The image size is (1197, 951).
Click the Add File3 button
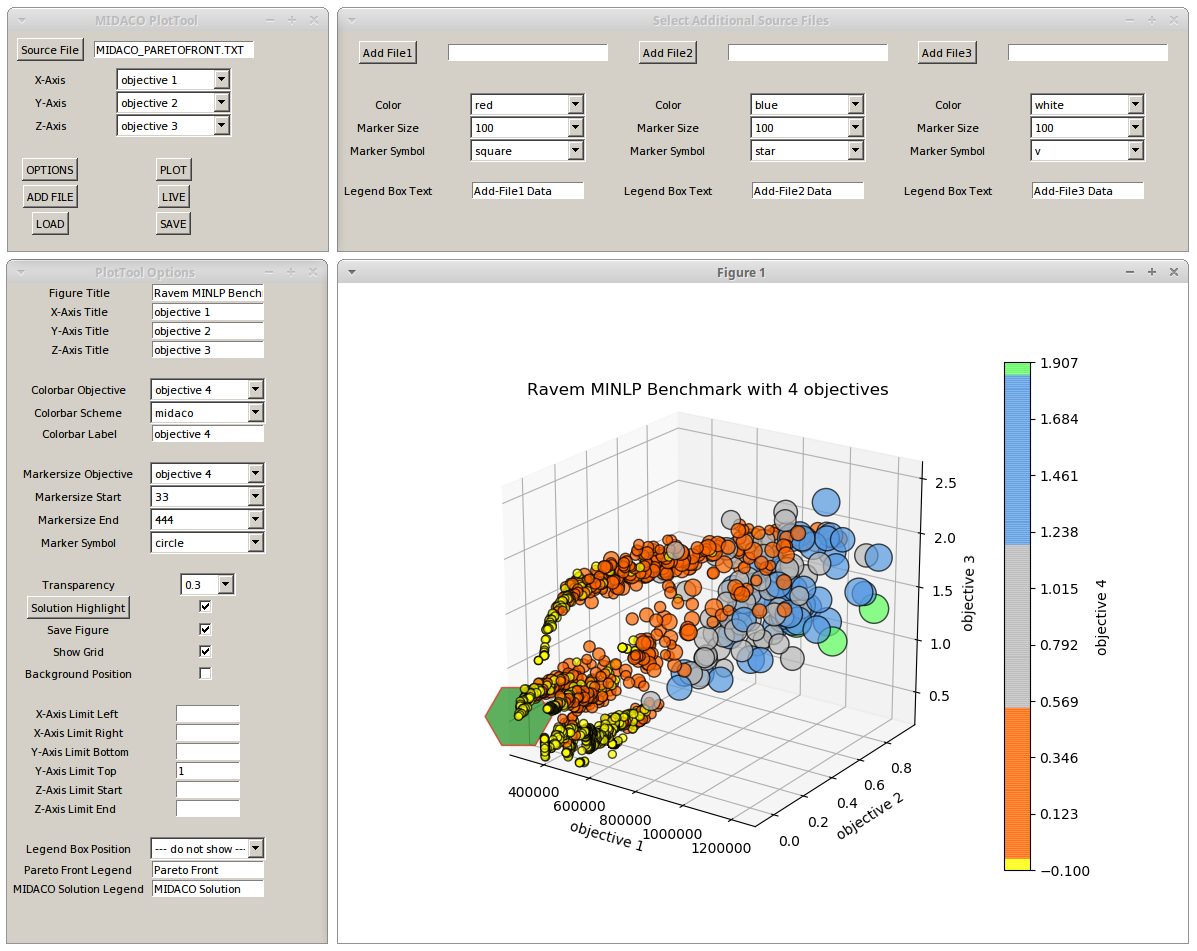click(947, 53)
